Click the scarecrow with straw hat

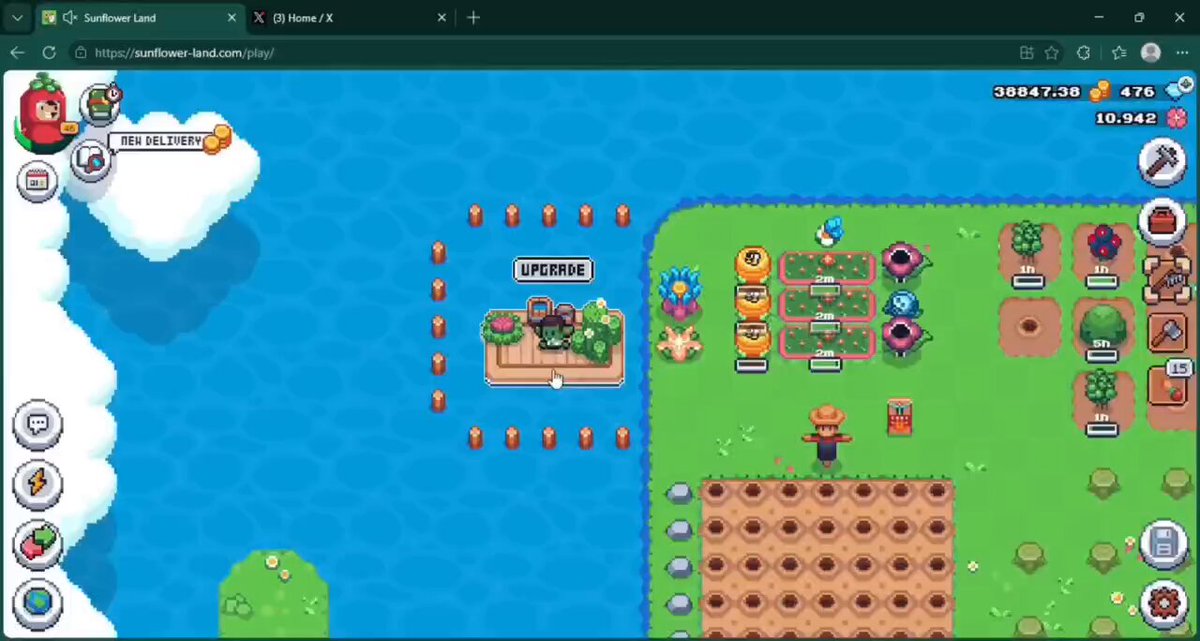[x=826, y=436]
